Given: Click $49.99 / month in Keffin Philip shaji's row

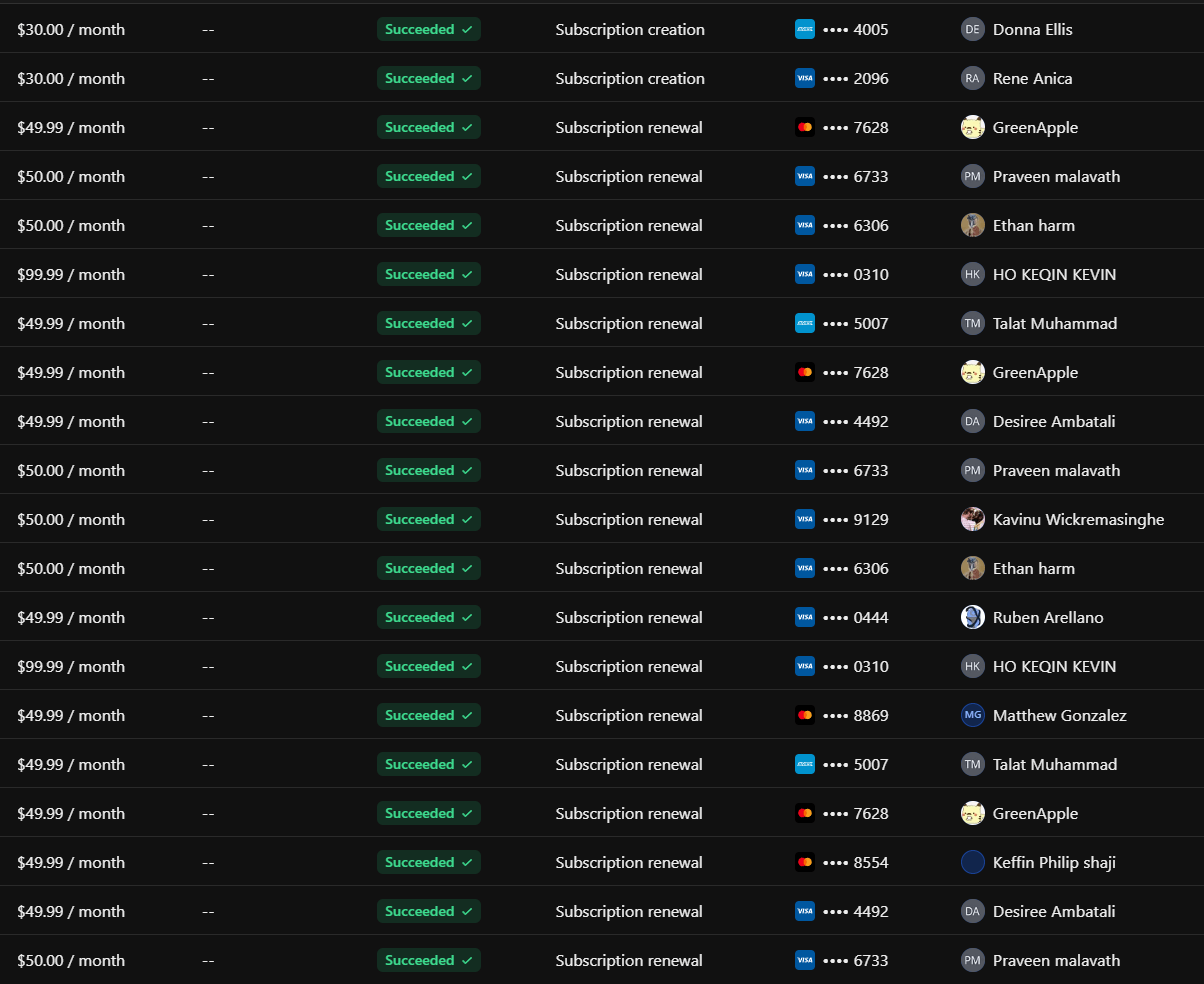Looking at the screenshot, I should [71, 863].
